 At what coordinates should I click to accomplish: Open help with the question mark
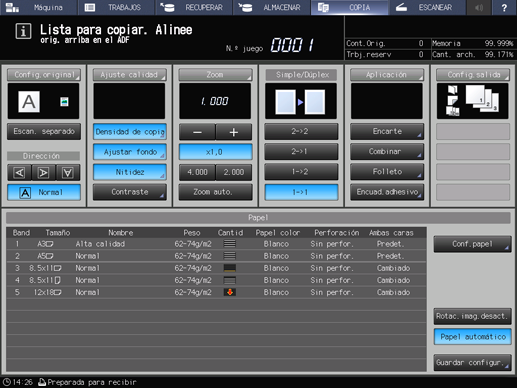point(504,7)
